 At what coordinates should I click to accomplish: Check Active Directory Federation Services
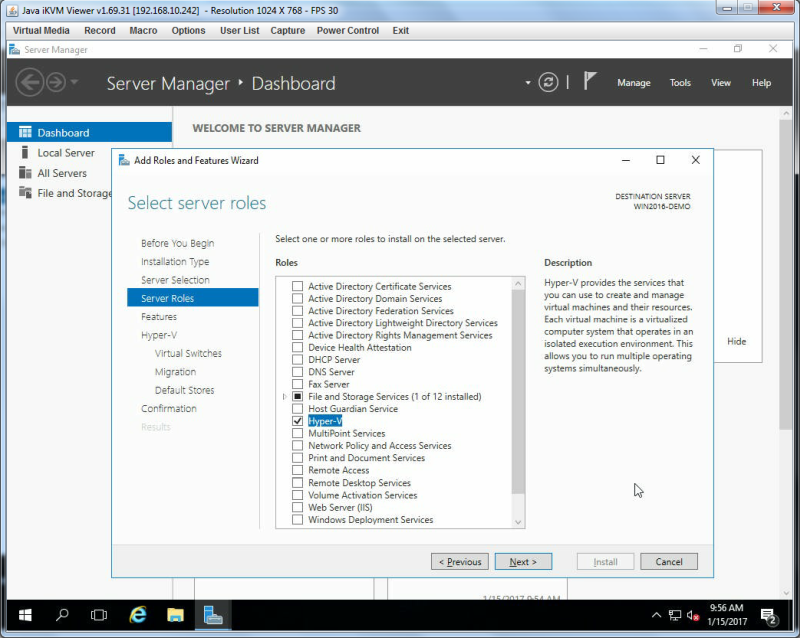pos(297,310)
